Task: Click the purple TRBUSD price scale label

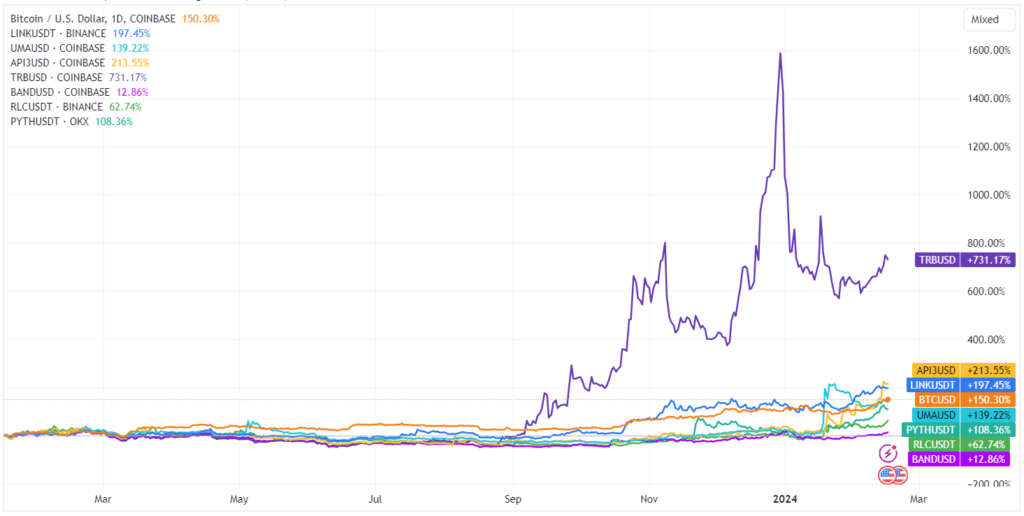Action: (x=964, y=260)
